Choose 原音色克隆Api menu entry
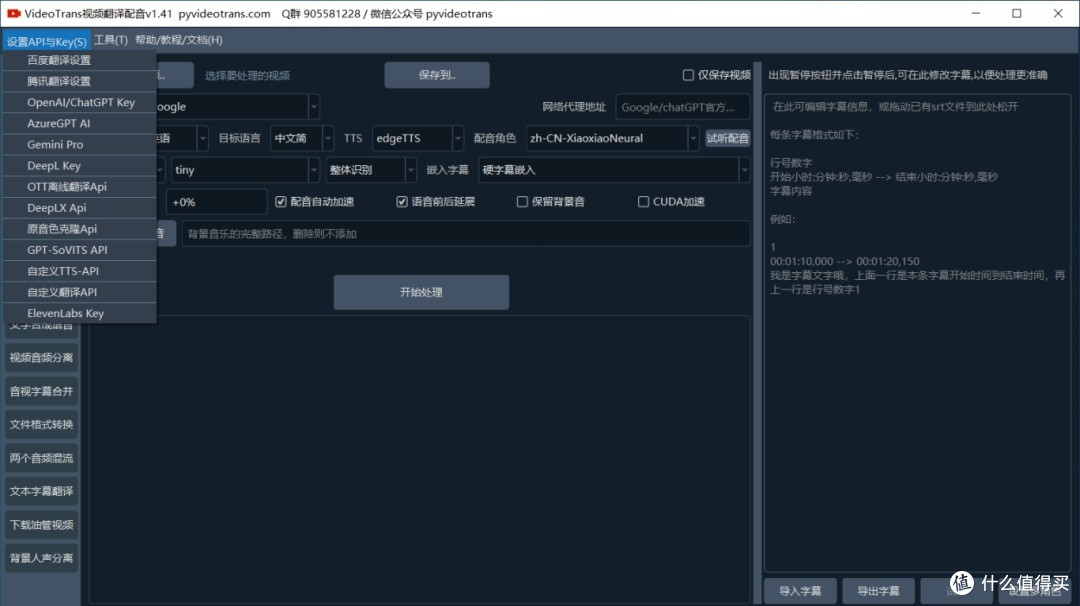Image resolution: width=1080 pixels, height=606 pixels. (79, 229)
